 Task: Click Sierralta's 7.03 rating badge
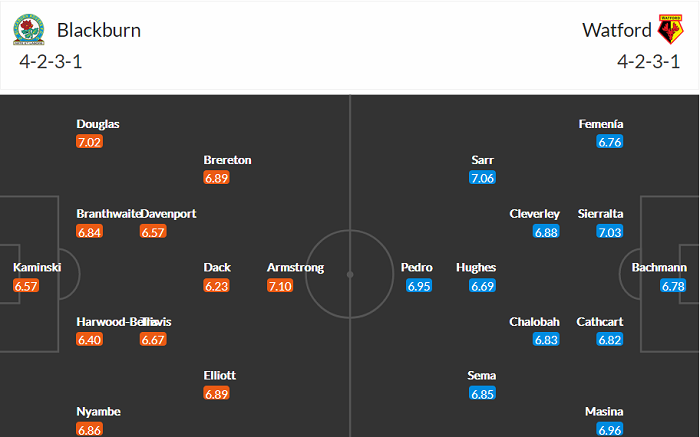[610, 232]
